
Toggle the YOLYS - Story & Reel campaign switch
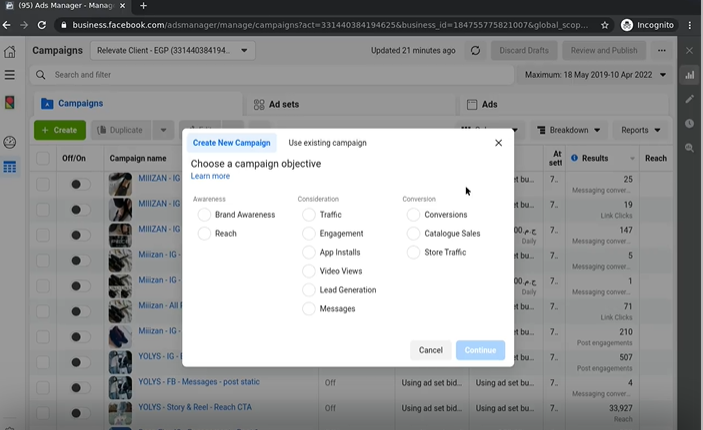coord(80,413)
